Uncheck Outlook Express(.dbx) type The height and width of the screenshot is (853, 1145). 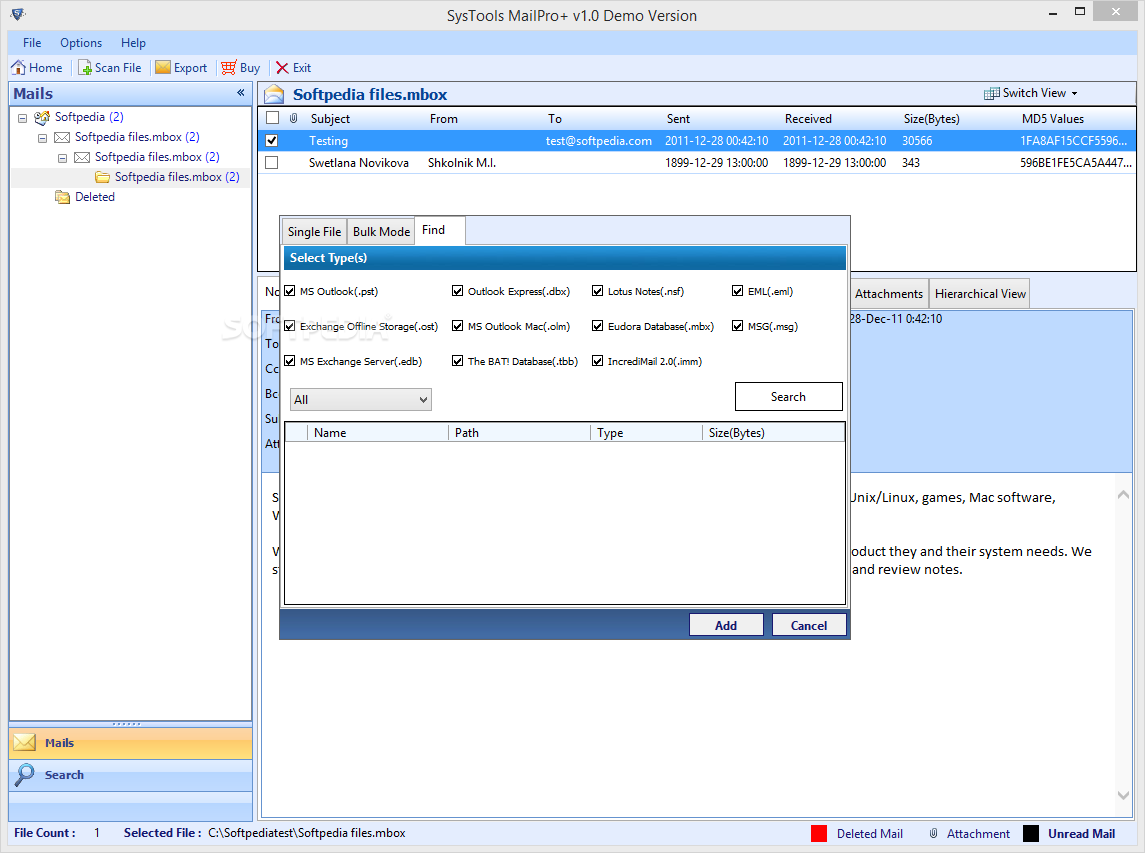tap(458, 291)
